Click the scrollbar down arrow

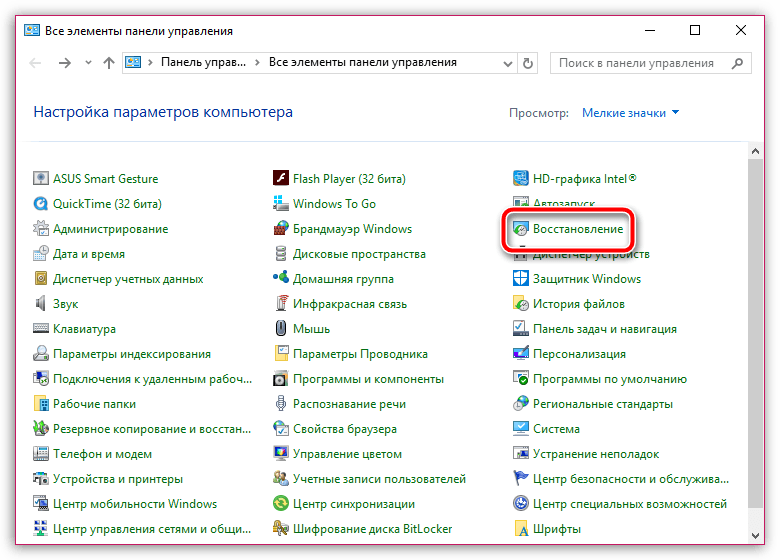(x=755, y=536)
